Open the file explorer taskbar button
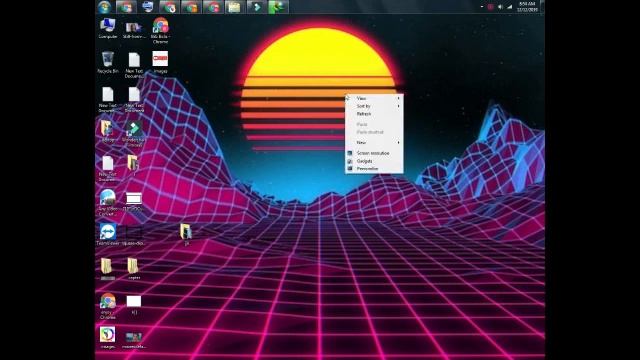This screenshot has width=640, height=360. click(x=234, y=7)
